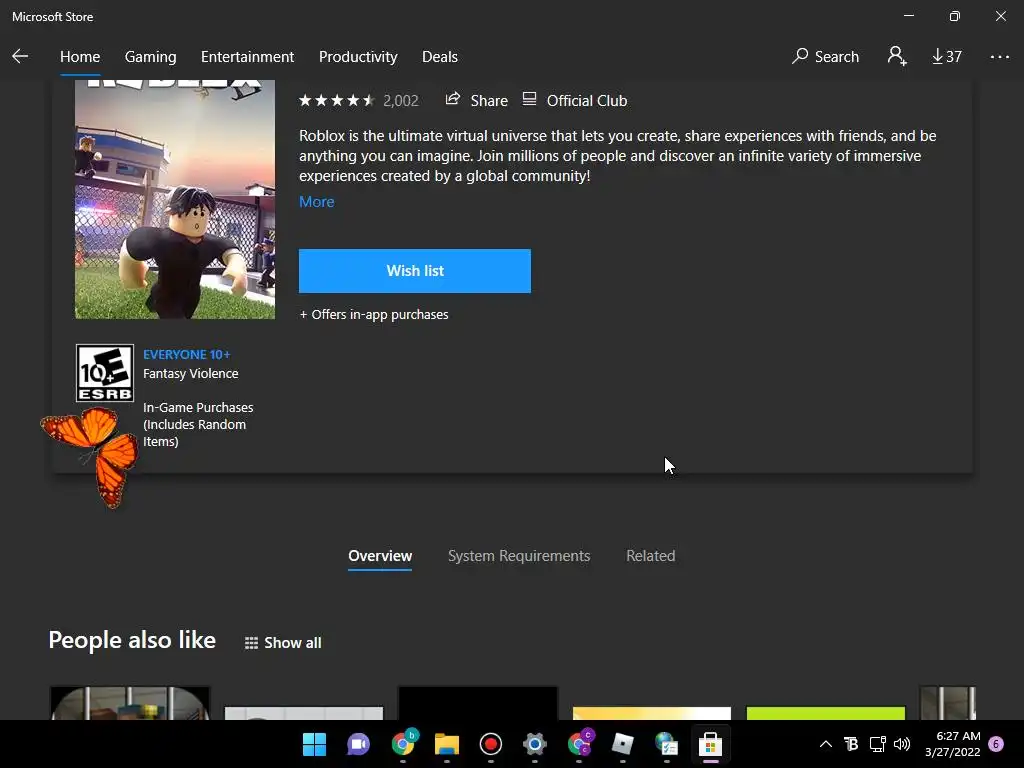Open notification badge showing 6
This screenshot has height=768, width=1024.
click(996, 744)
